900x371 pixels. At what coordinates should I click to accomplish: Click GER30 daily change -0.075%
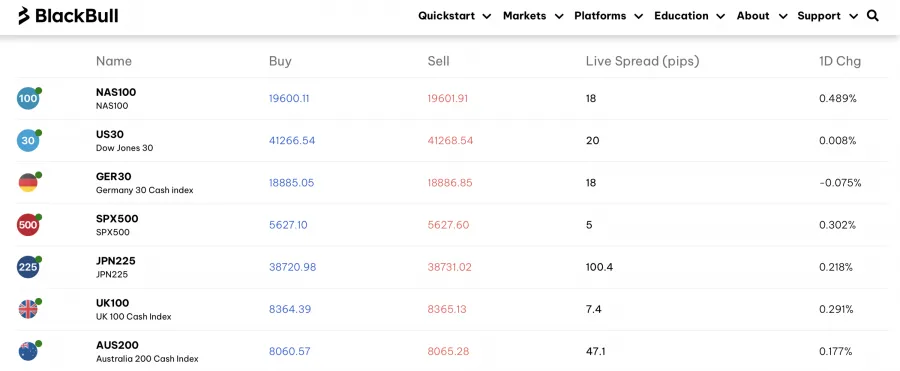coord(840,183)
